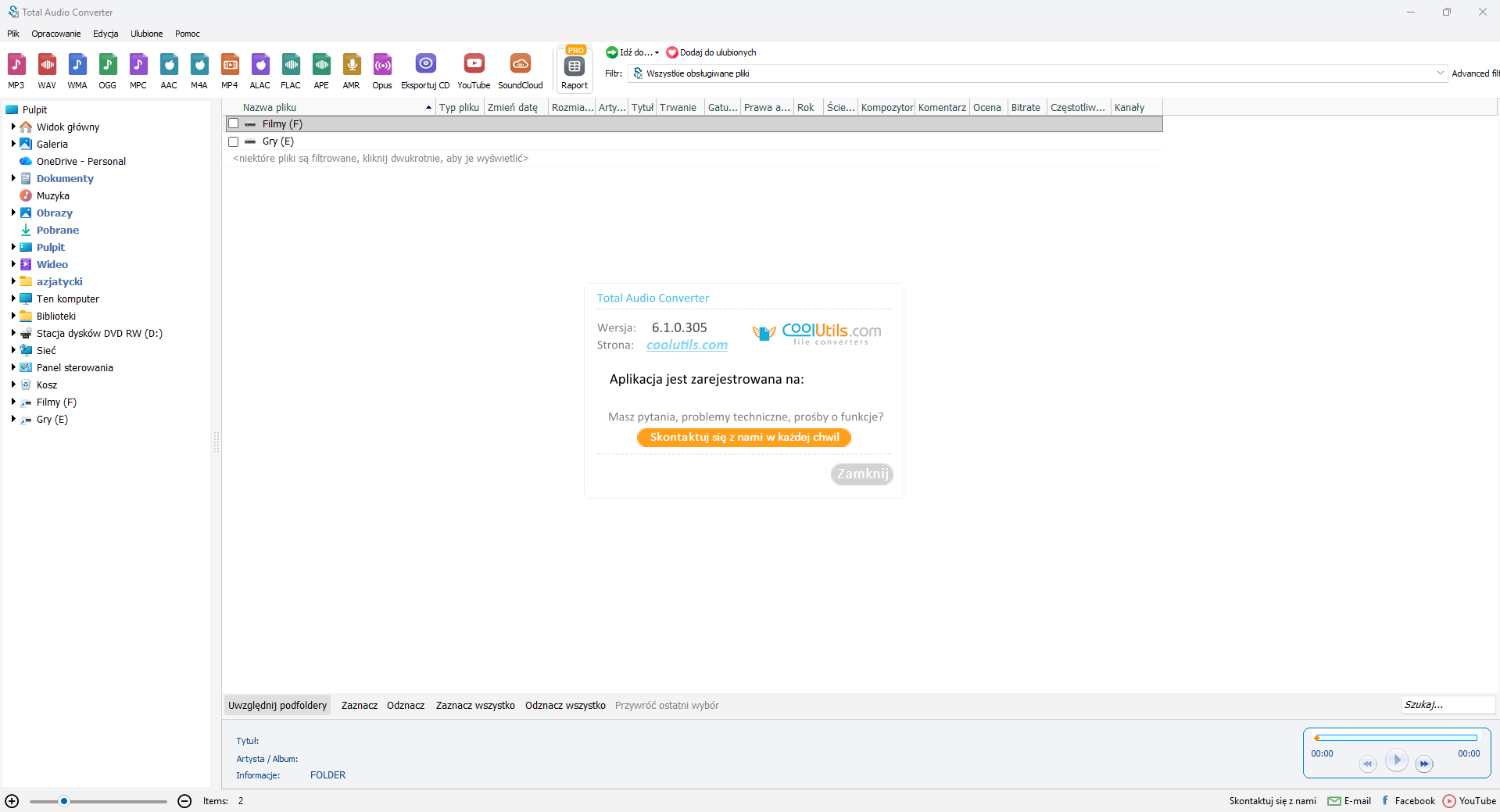Close the about dialog with Zamknij
The image size is (1500, 812).
[862, 474]
